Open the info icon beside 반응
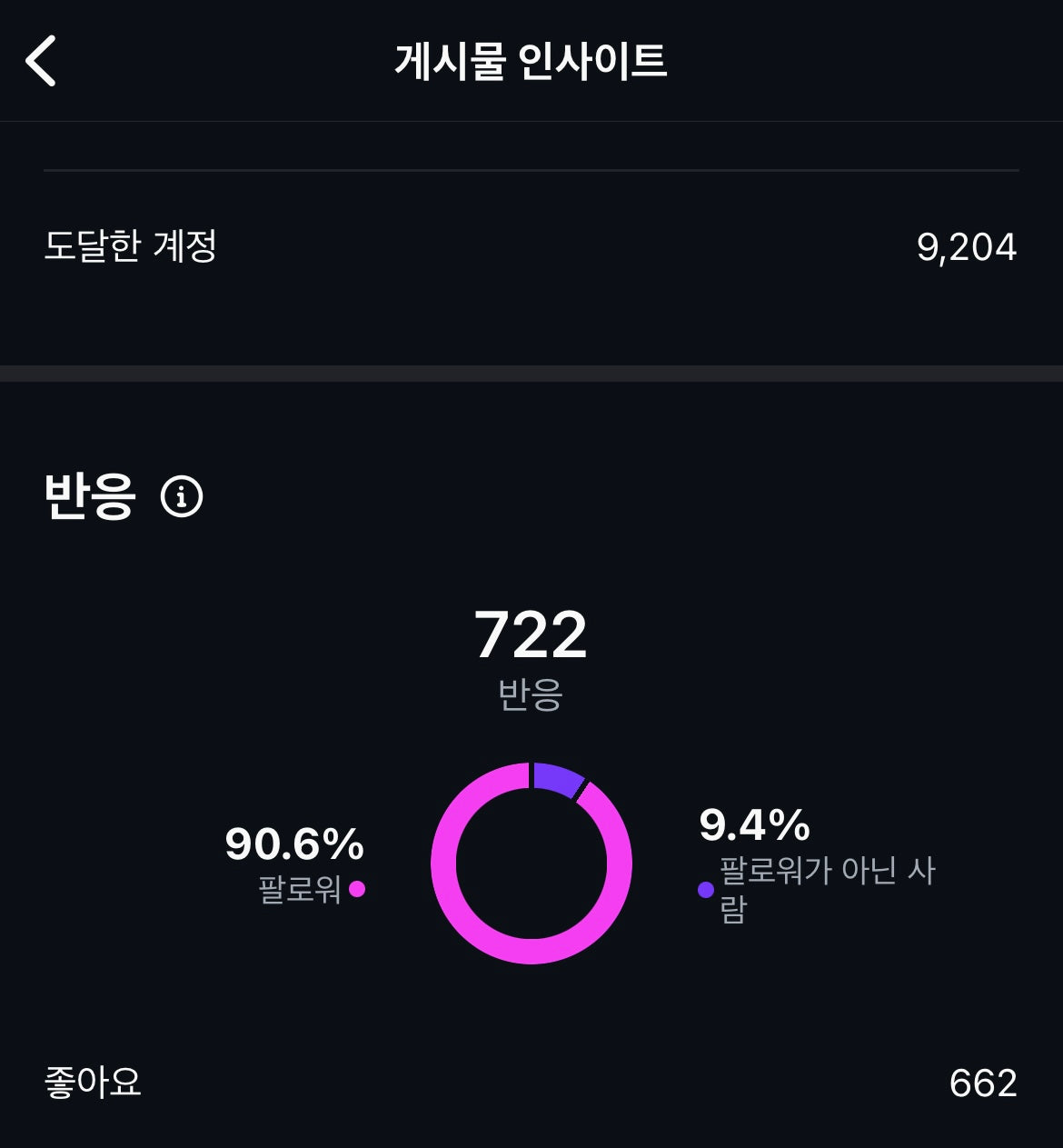 (x=182, y=496)
